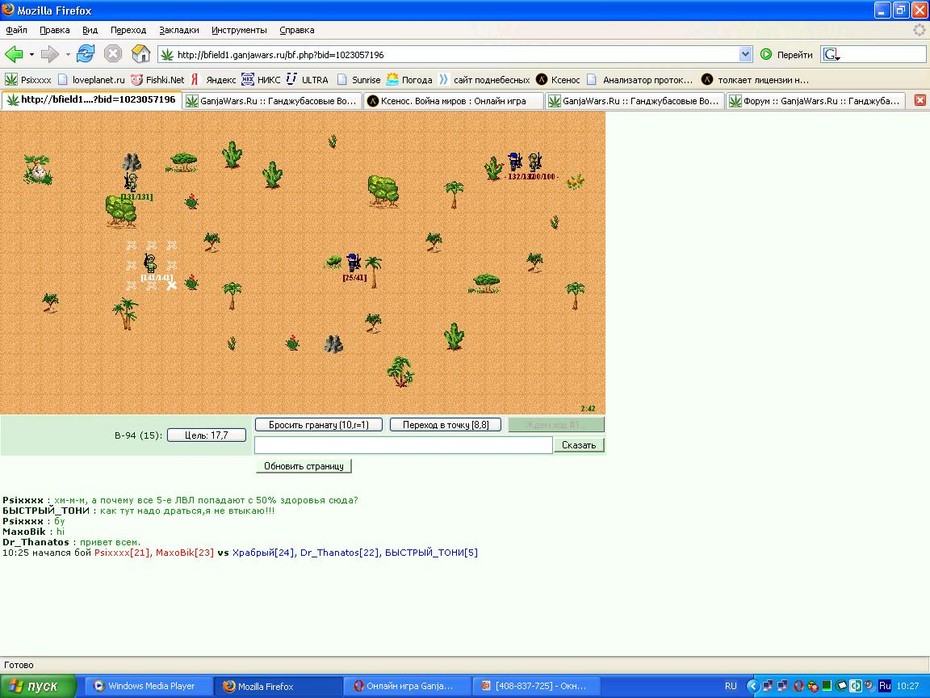Open the Справка menu
Image resolution: width=930 pixels, height=698 pixels.
pyautogui.click(x=297, y=30)
